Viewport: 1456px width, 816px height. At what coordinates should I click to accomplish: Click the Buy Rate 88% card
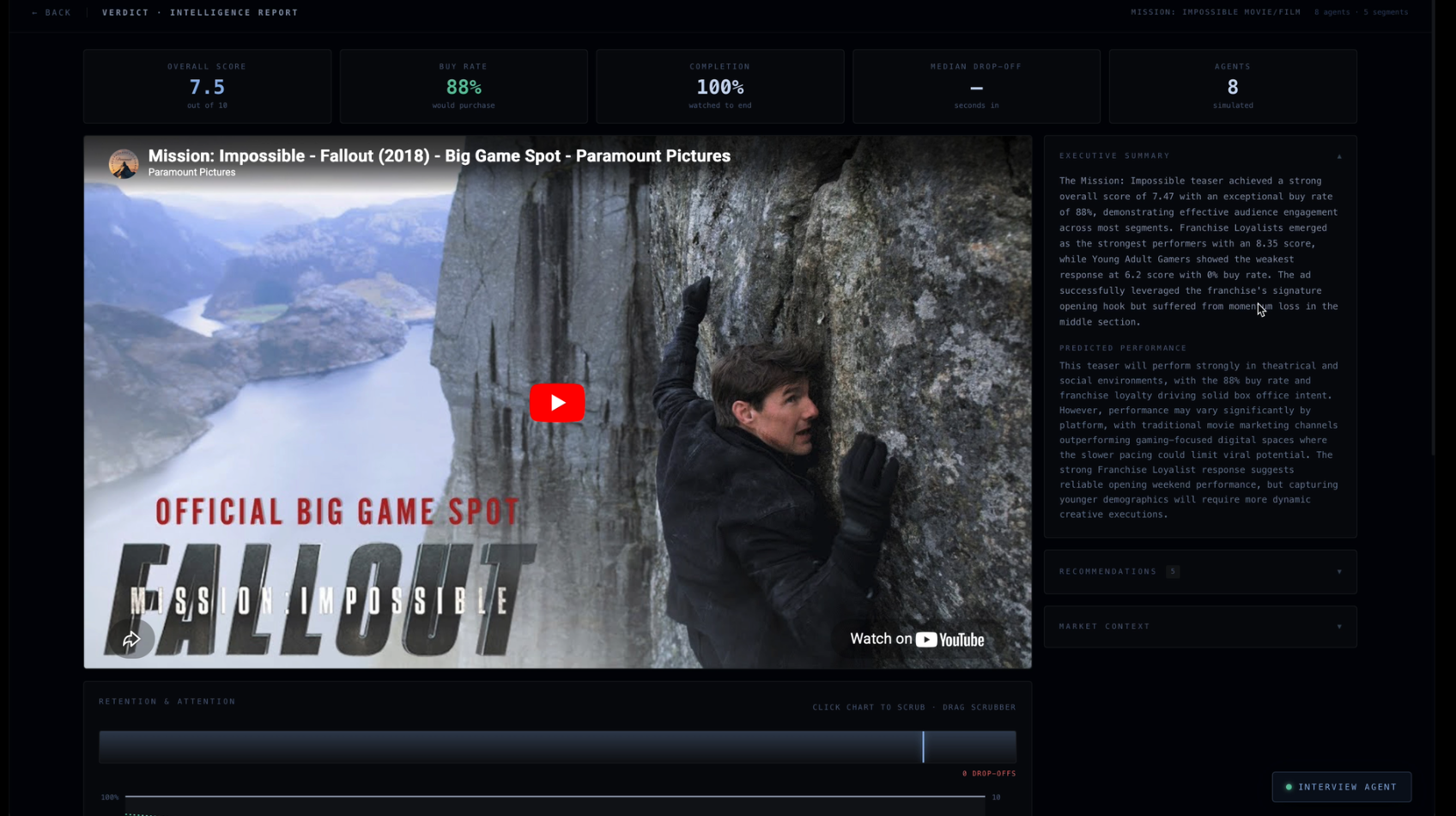(x=464, y=86)
